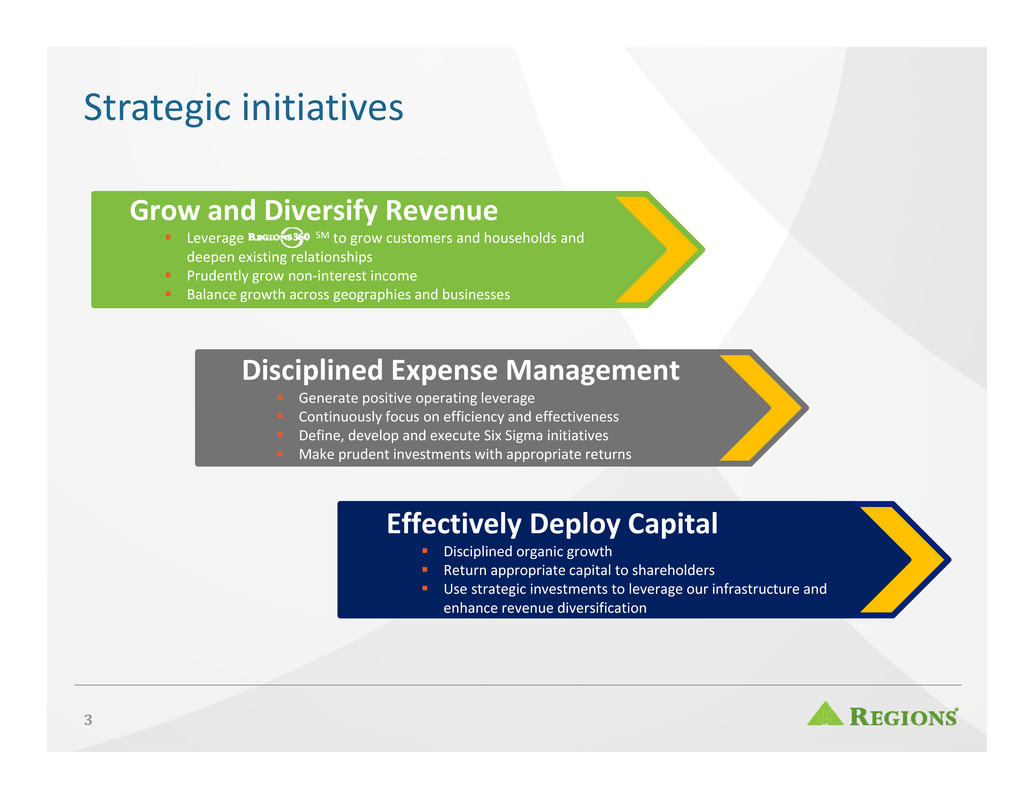Click the Six Sigma initiatives bullet text
This screenshot has width=1034, height=799.
coord(452,435)
